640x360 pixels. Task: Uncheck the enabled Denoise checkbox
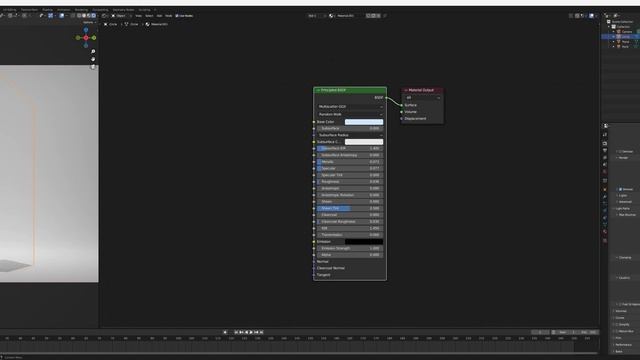coord(620,189)
